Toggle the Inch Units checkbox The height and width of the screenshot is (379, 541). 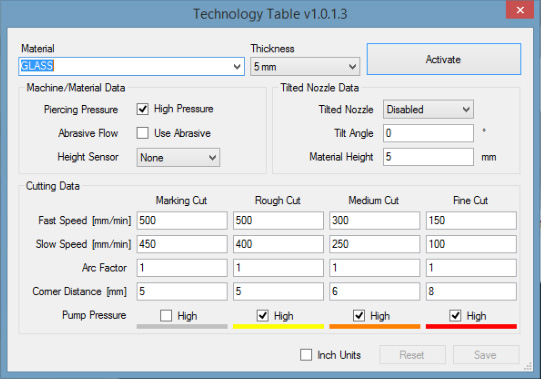pyautogui.click(x=306, y=355)
